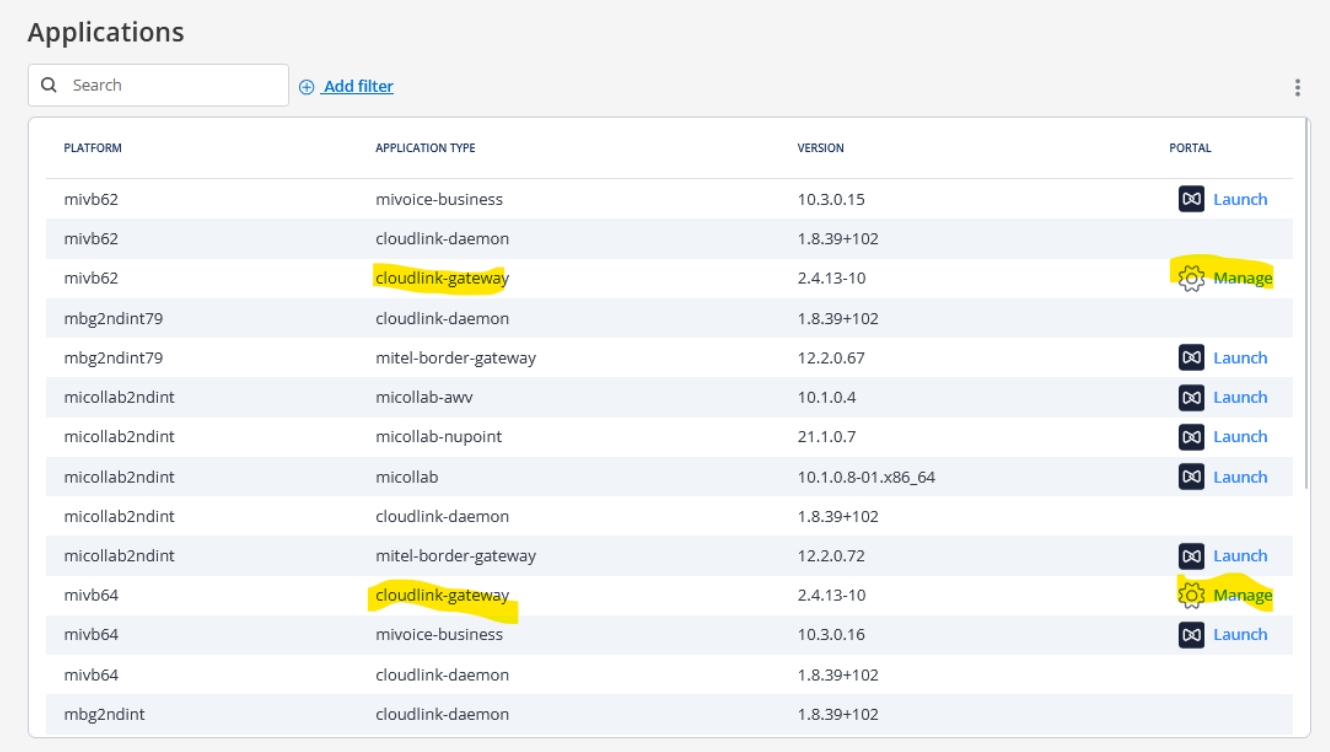Select micollab-nupoint application type cell
This screenshot has width=1330, height=752.
[439, 437]
